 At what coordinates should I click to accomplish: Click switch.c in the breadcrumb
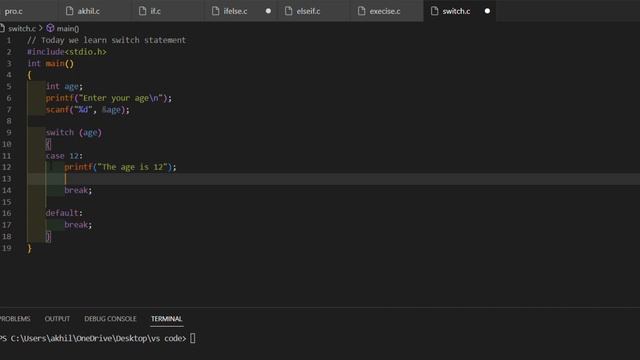[x=22, y=29]
